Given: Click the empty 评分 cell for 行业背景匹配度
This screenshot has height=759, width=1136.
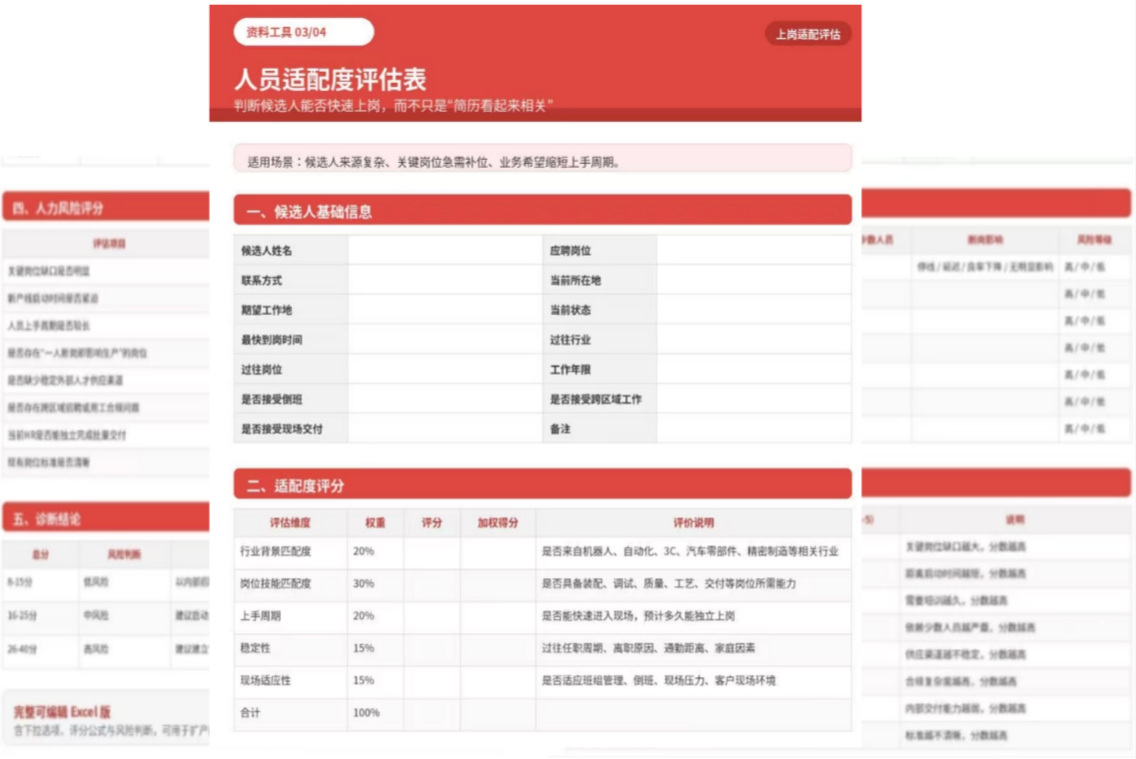Looking at the screenshot, I should click(432, 552).
